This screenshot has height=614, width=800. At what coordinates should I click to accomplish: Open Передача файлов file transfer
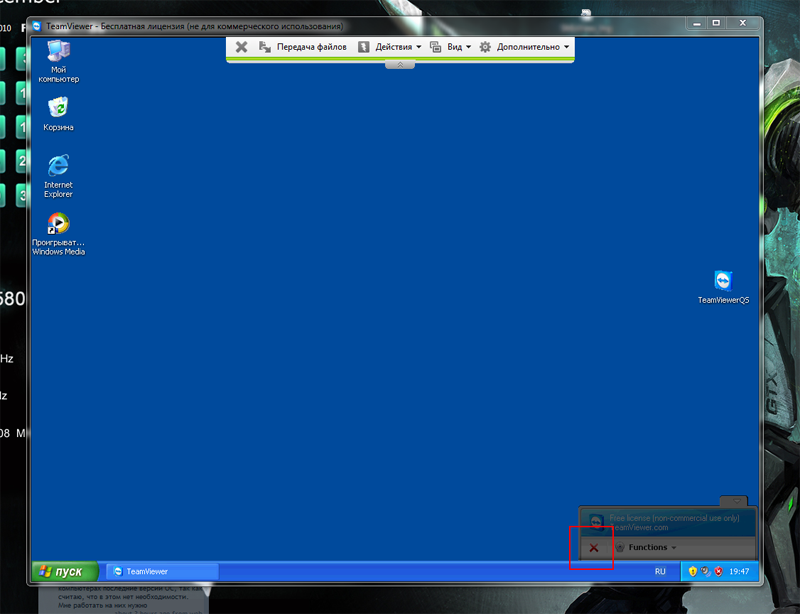click(x=303, y=47)
